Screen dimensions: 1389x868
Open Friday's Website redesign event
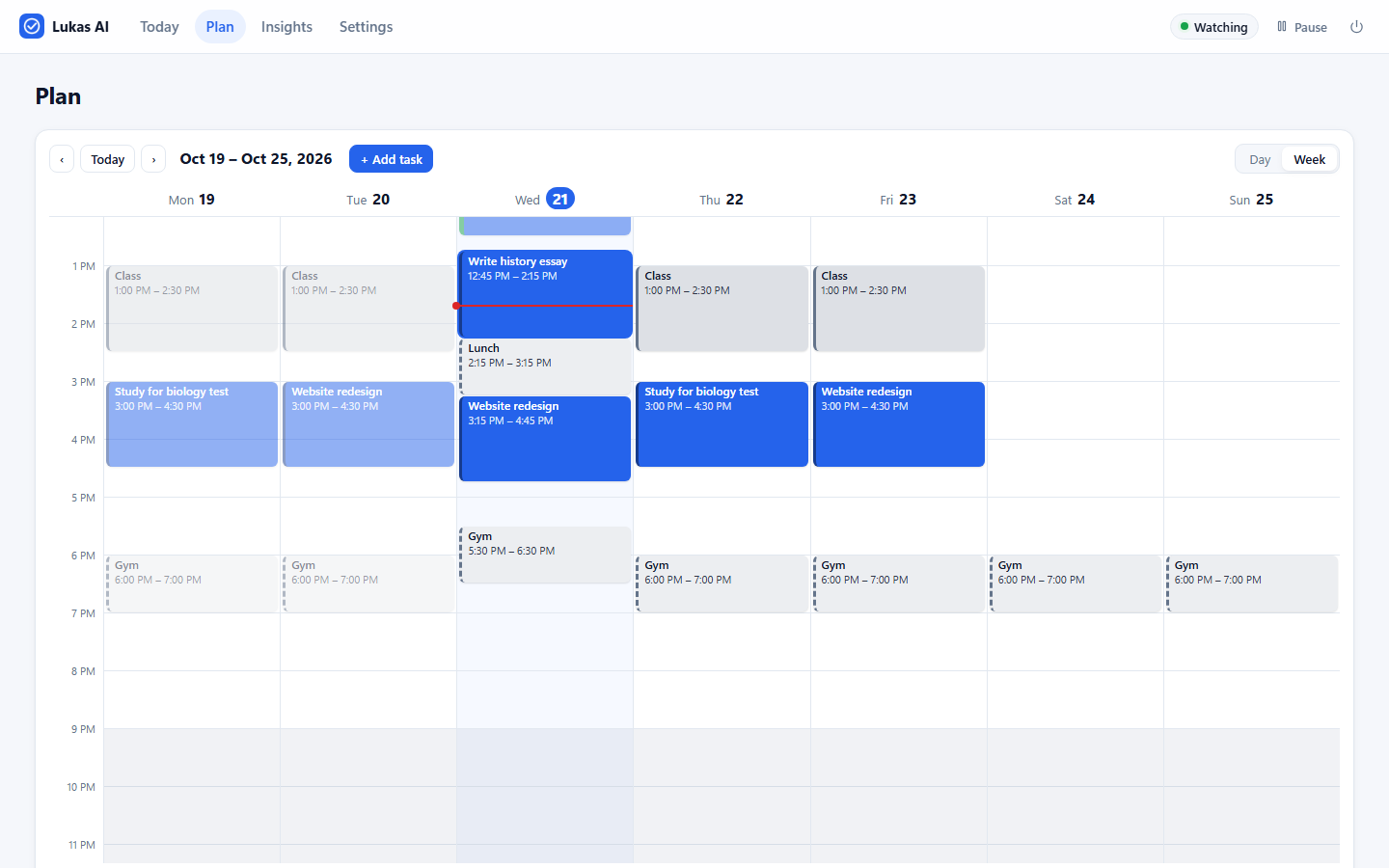899,424
